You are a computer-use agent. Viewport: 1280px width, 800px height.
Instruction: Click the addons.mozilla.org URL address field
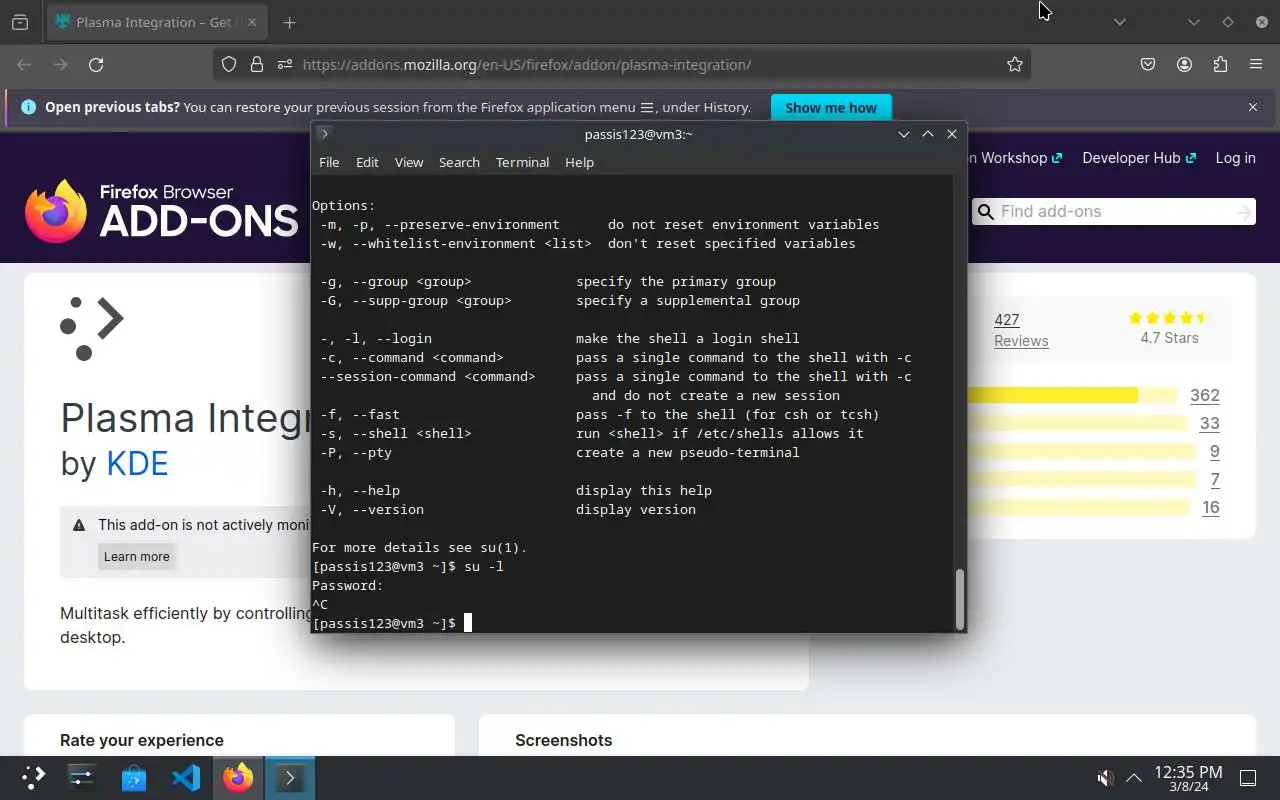pyautogui.click(x=621, y=64)
